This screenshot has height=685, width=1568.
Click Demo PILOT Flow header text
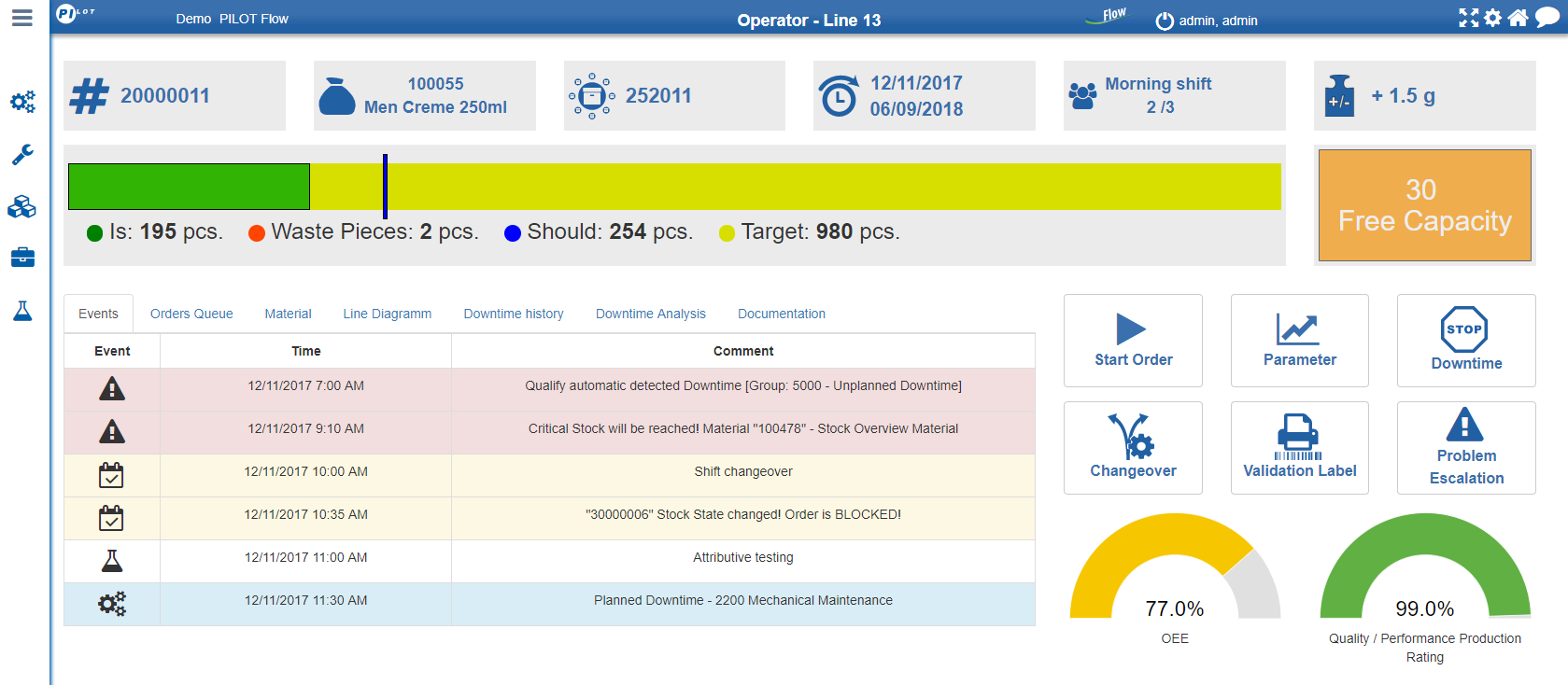pyautogui.click(x=232, y=19)
